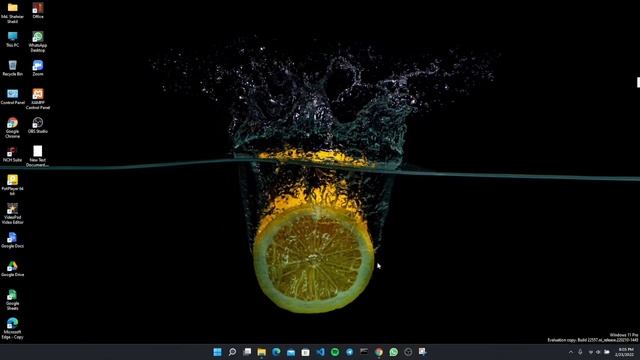Select the NCH Suite desktop shortcut

pos(12,154)
